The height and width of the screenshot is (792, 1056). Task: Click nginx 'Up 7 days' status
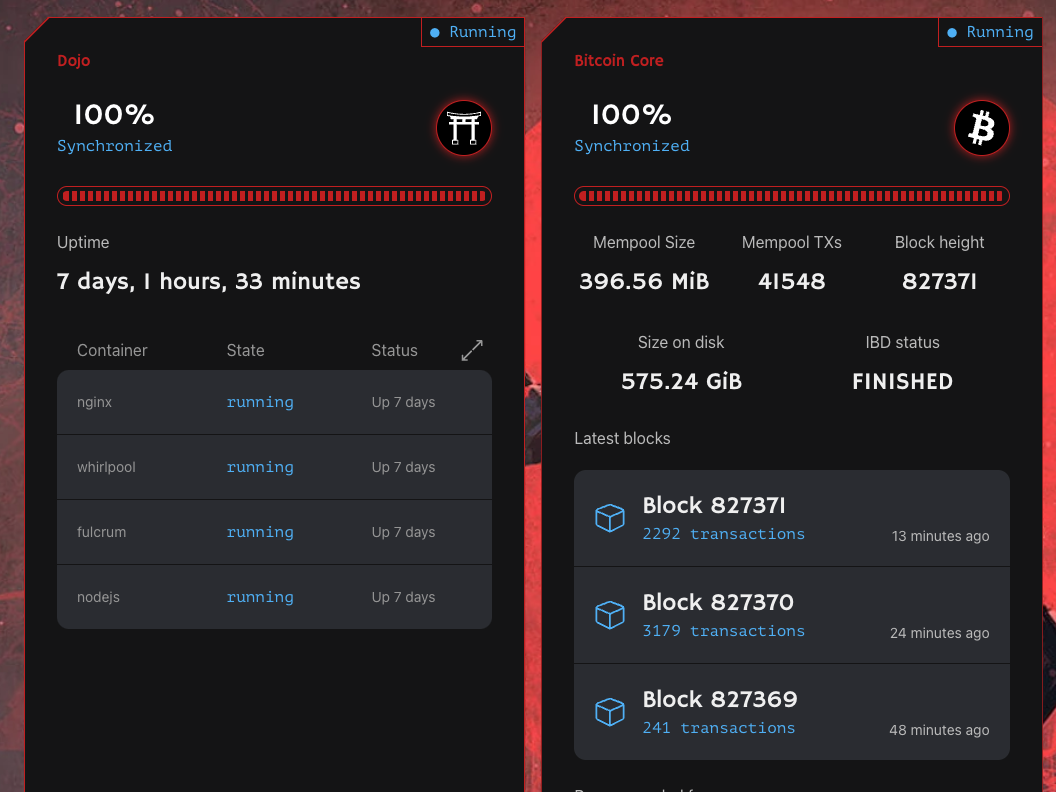point(403,402)
